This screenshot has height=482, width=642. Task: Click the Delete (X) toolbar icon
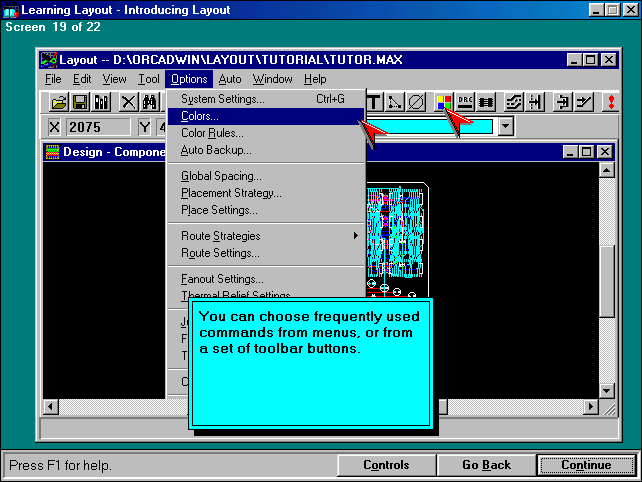[x=128, y=102]
